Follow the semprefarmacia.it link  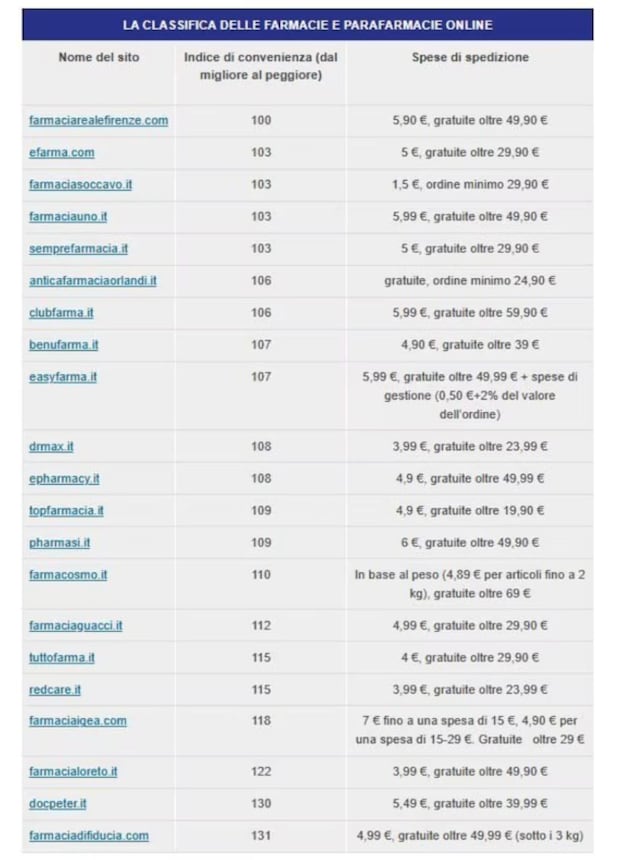click(78, 248)
